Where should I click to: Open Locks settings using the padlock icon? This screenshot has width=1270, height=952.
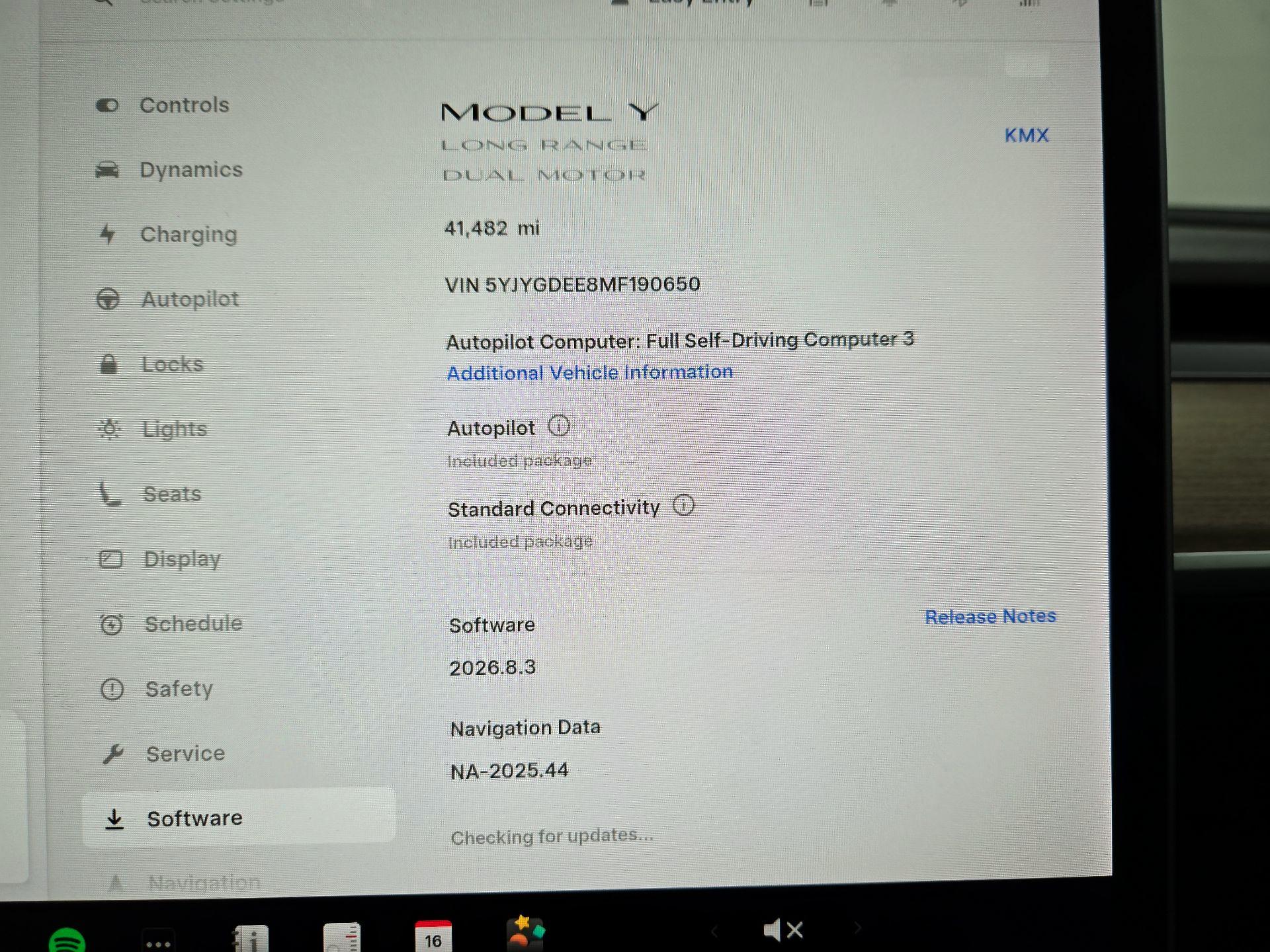pos(110,363)
